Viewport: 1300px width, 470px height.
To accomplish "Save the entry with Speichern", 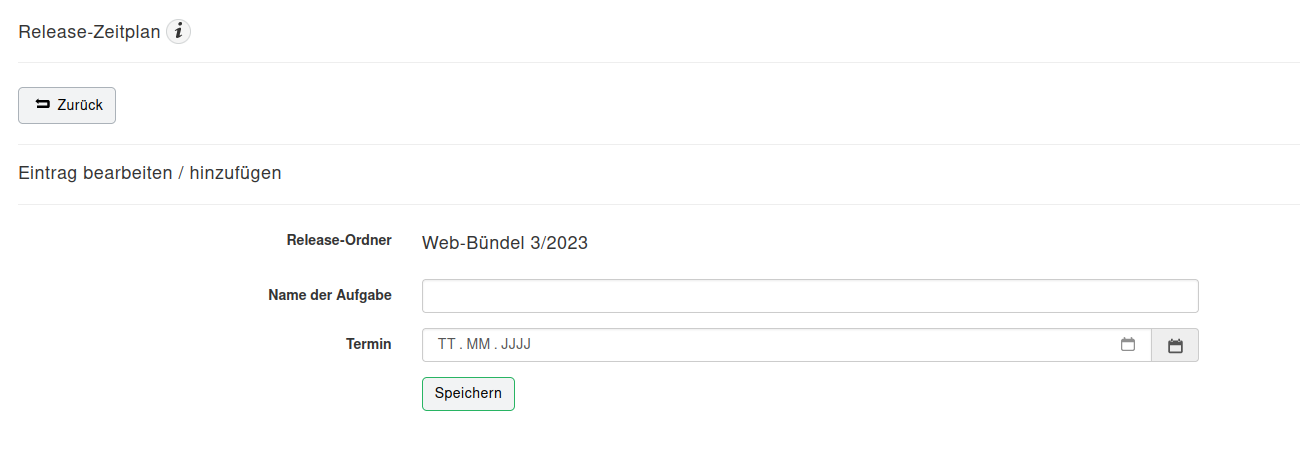I will click(x=468, y=393).
